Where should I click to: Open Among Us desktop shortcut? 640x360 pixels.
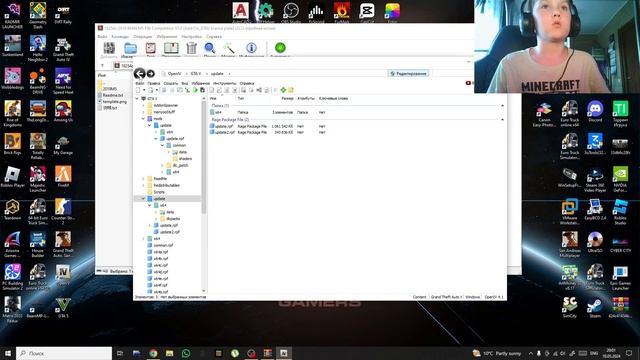(x=63, y=111)
